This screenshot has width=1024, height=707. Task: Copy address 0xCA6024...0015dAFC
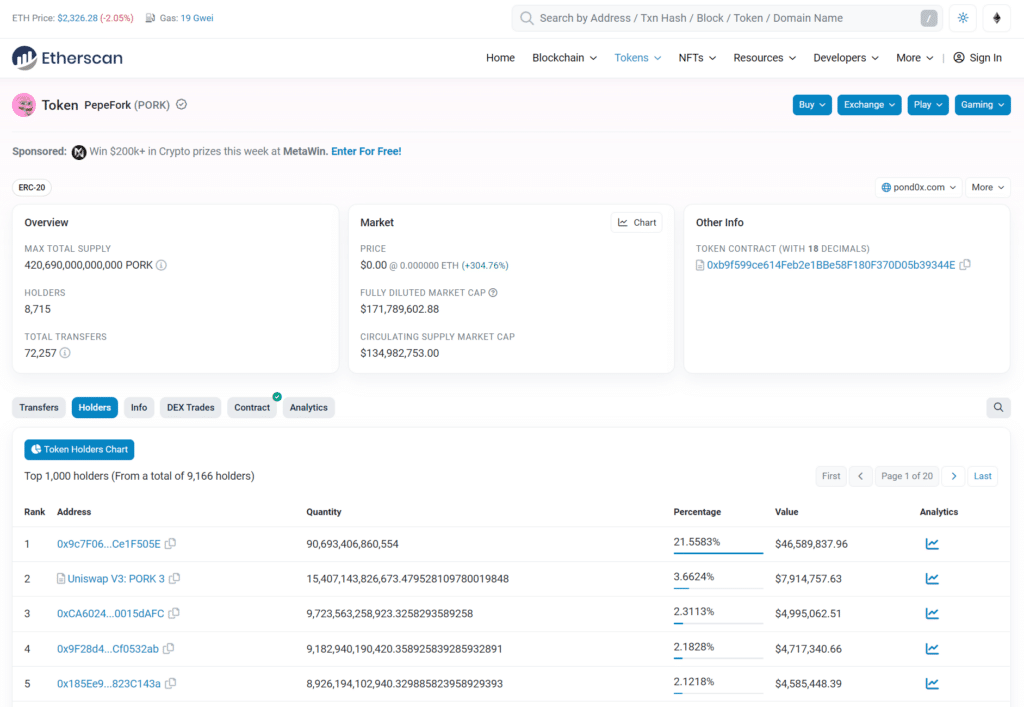[x=174, y=614]
